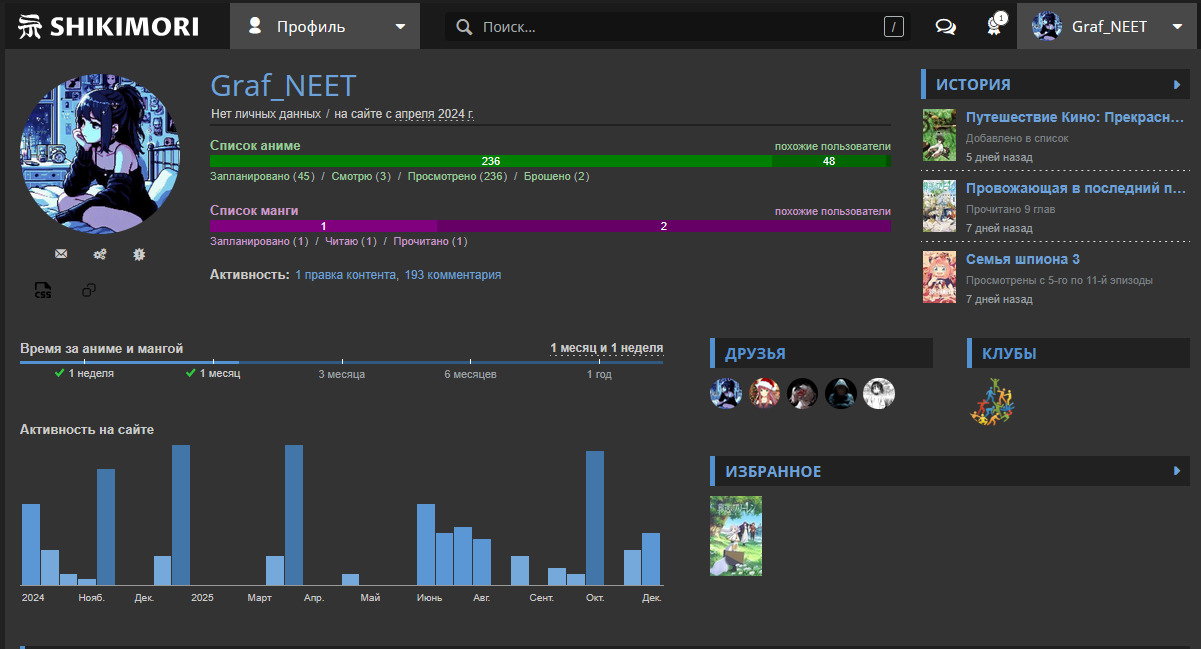Open the chat bubbles icon in header
The width and height of the screenshot is (1201, 649).
[x=945, y=27]
